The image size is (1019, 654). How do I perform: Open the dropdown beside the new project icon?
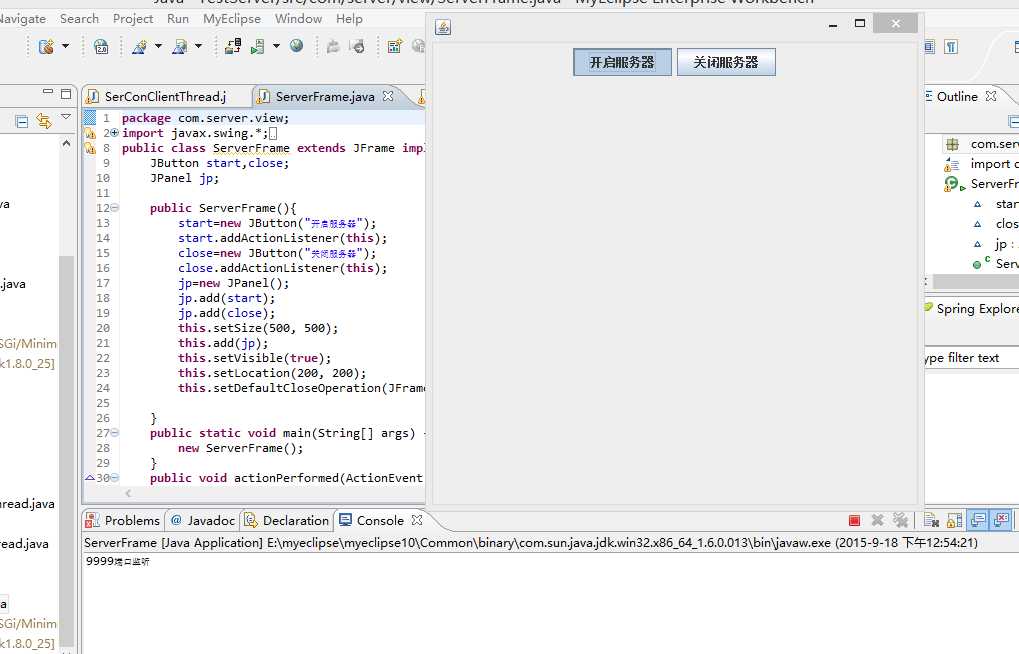(65, 46)
